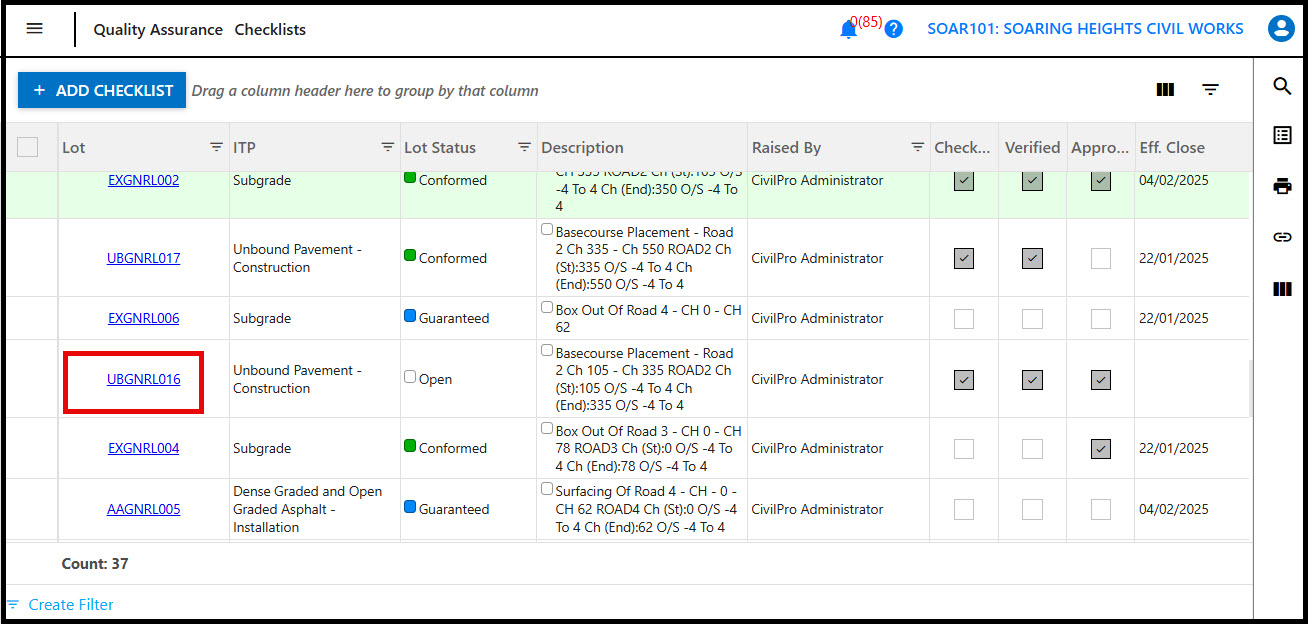Click the Add Checklist button
This screenshot has width=1308, height=624.
[102, 90]
